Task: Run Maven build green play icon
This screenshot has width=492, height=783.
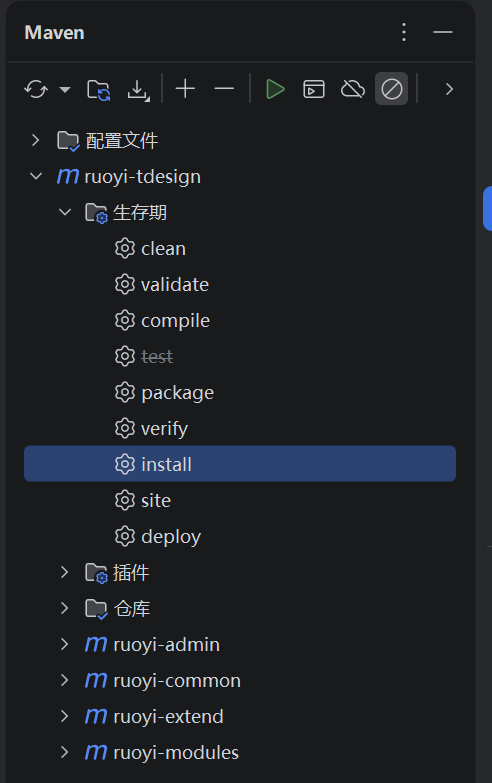Action: pos(275,89)
